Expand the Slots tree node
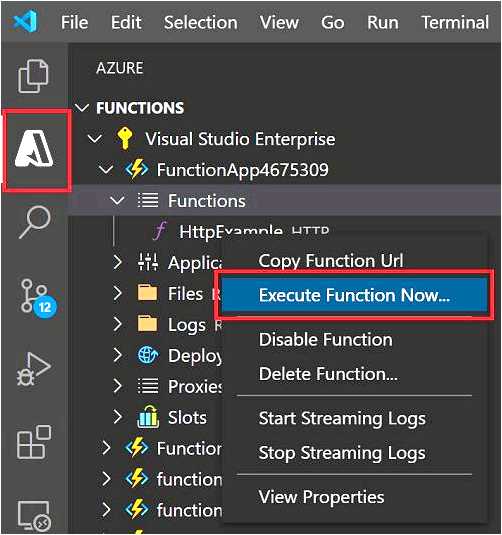This screenshot has height=535, width=502. click(118, 417)
